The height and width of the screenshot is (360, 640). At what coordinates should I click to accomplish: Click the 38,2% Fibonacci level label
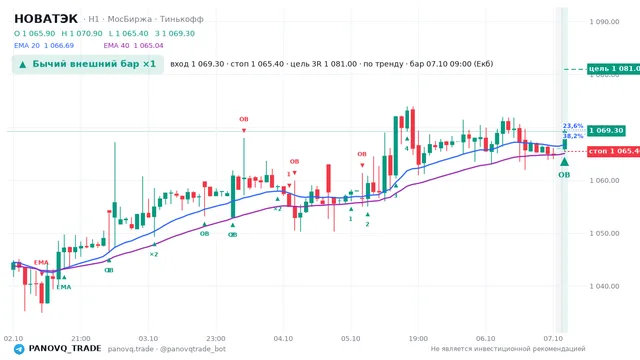click(573, 136)
